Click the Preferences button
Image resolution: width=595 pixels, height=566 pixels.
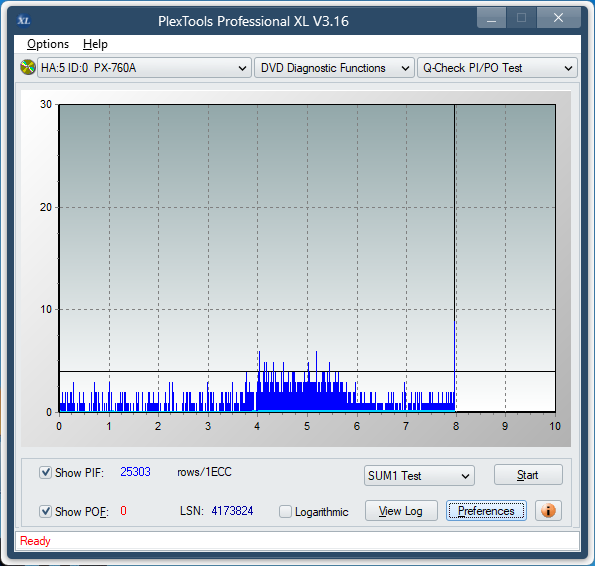tap(486, 511)
